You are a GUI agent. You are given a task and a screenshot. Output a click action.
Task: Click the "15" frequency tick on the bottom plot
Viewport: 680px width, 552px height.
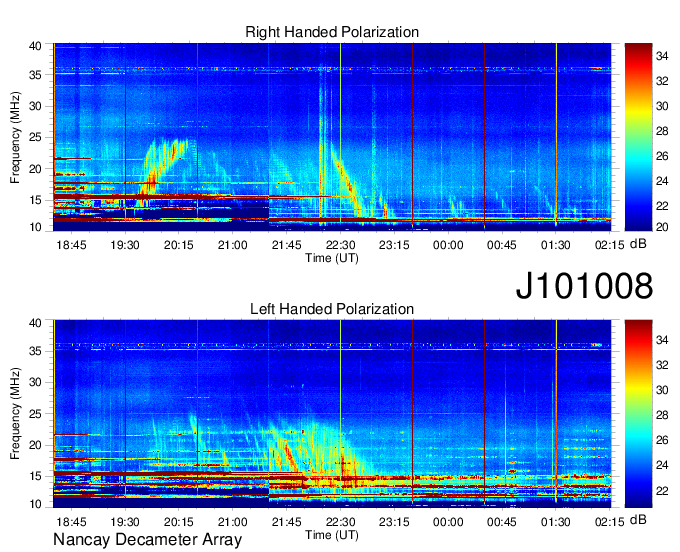click(35, 477)
